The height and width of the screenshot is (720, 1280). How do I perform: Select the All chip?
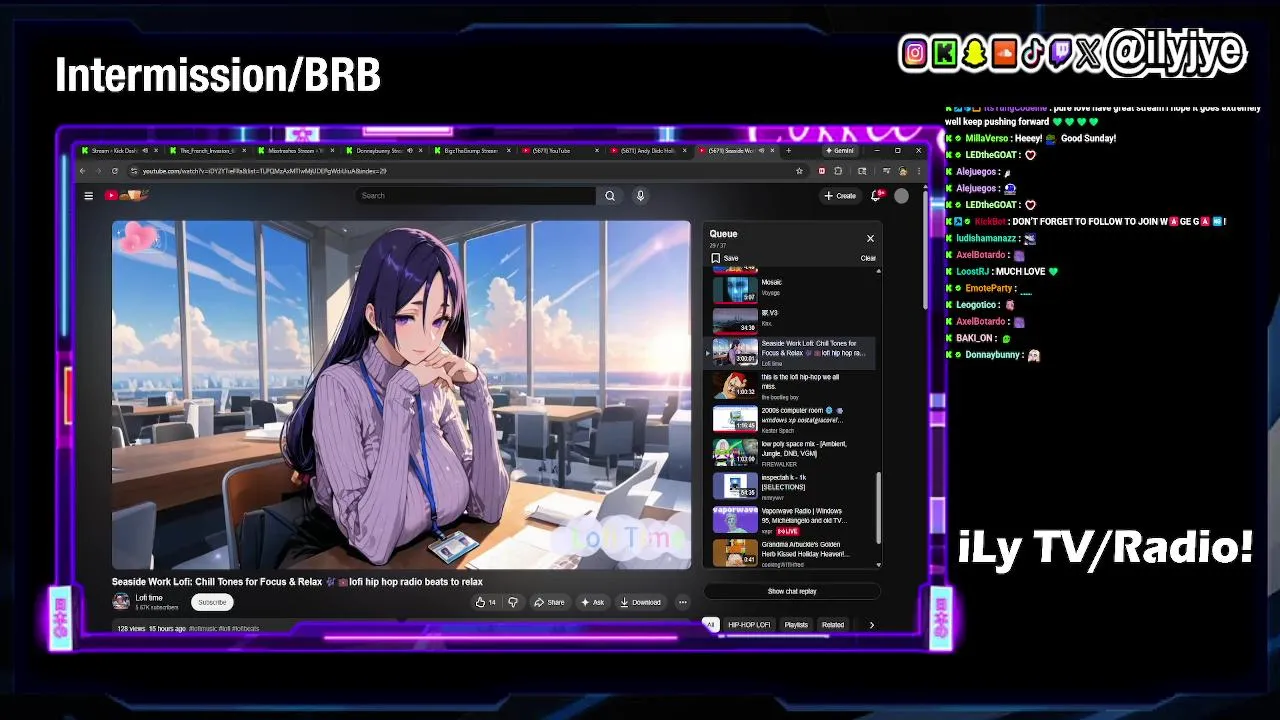pos(710,625)
